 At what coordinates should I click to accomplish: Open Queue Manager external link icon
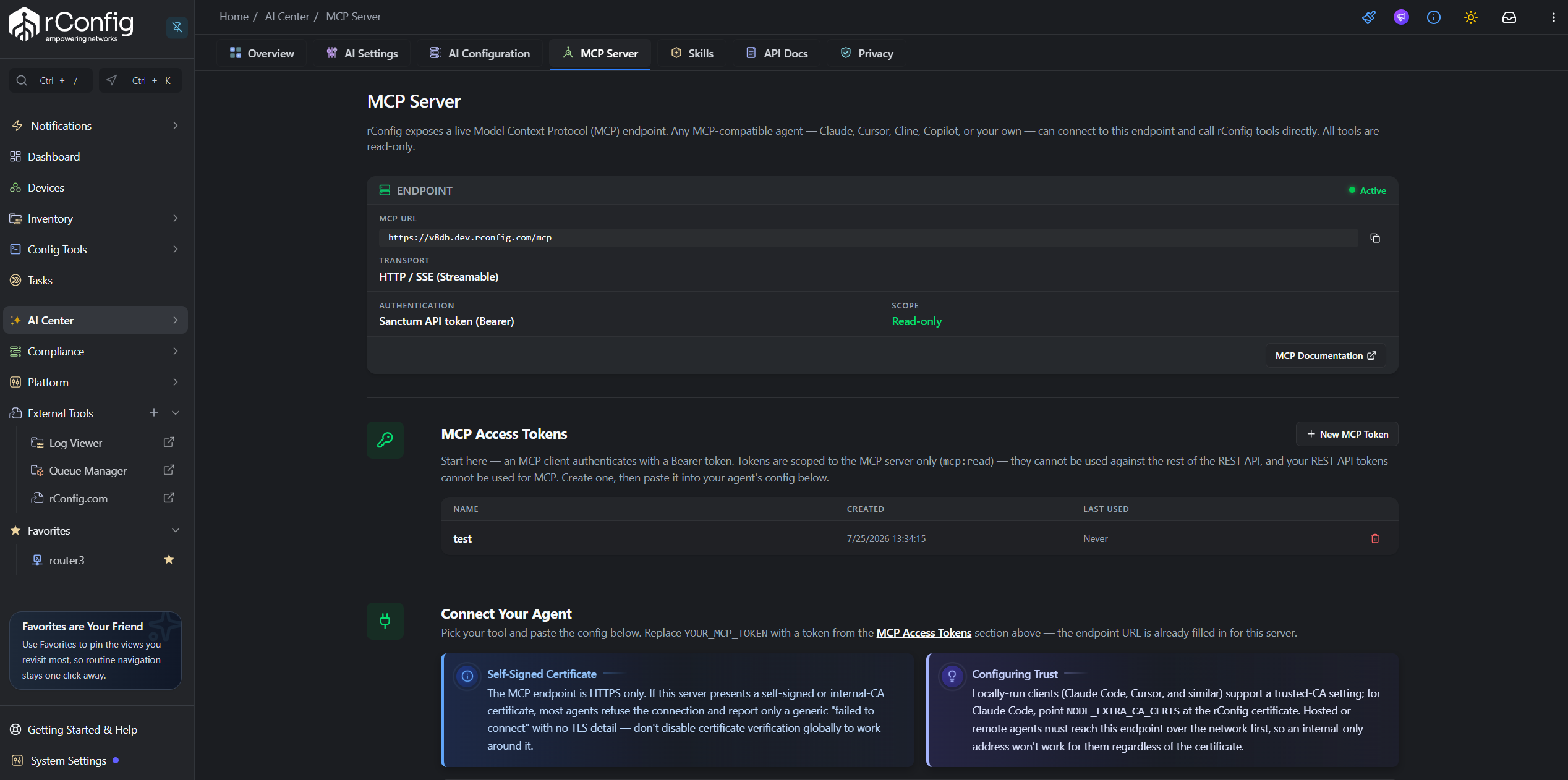pos(169,470)
